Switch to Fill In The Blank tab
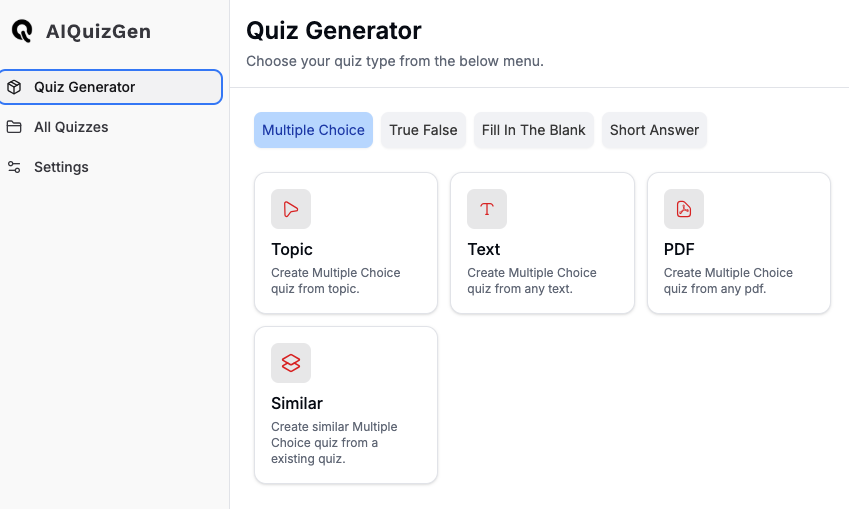Screen dimensions: 849x509 [533, 130]
